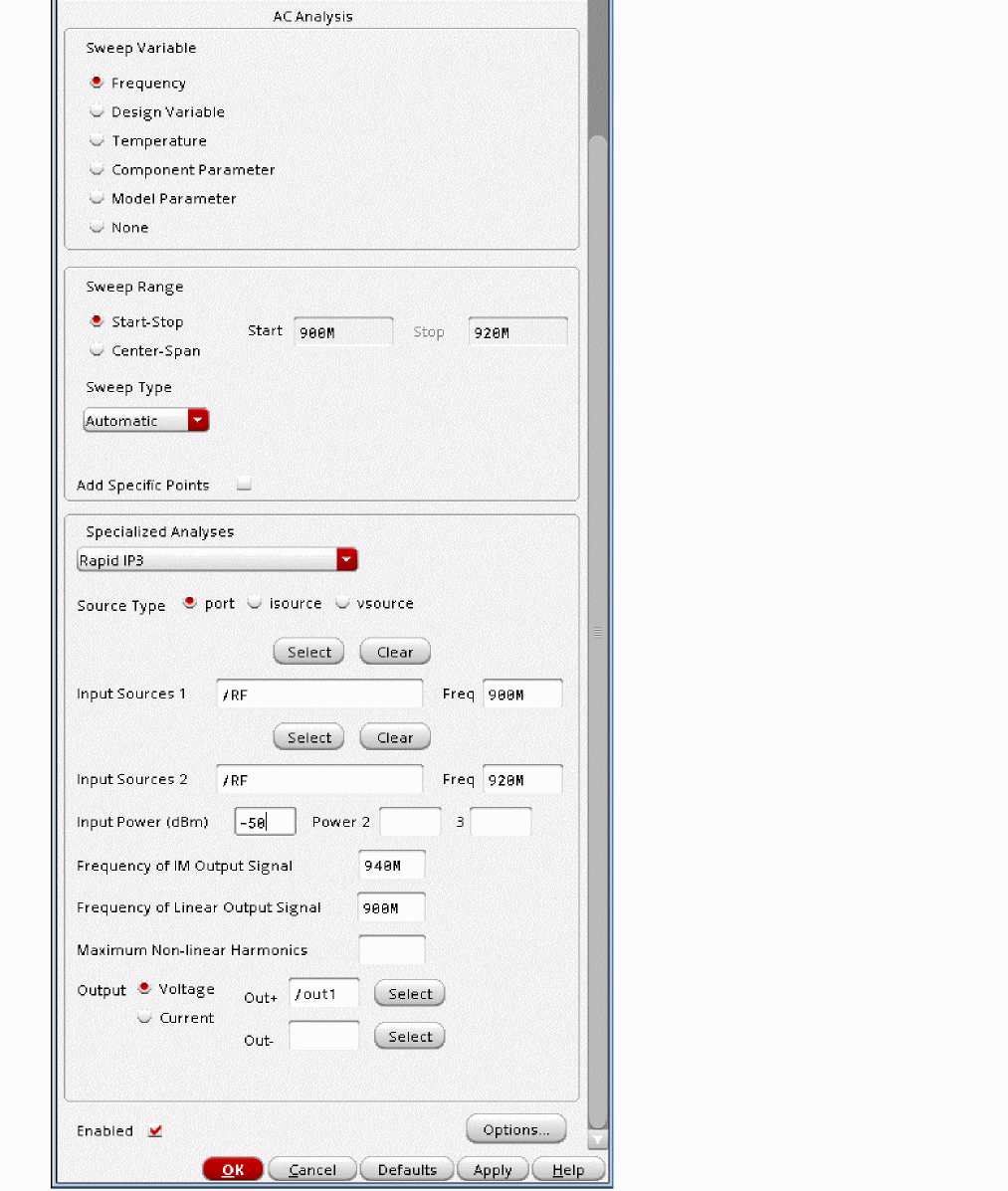The width and height of the screenshot is (1008, 1191).
Task: Set source type to isource
Action: 255,603
